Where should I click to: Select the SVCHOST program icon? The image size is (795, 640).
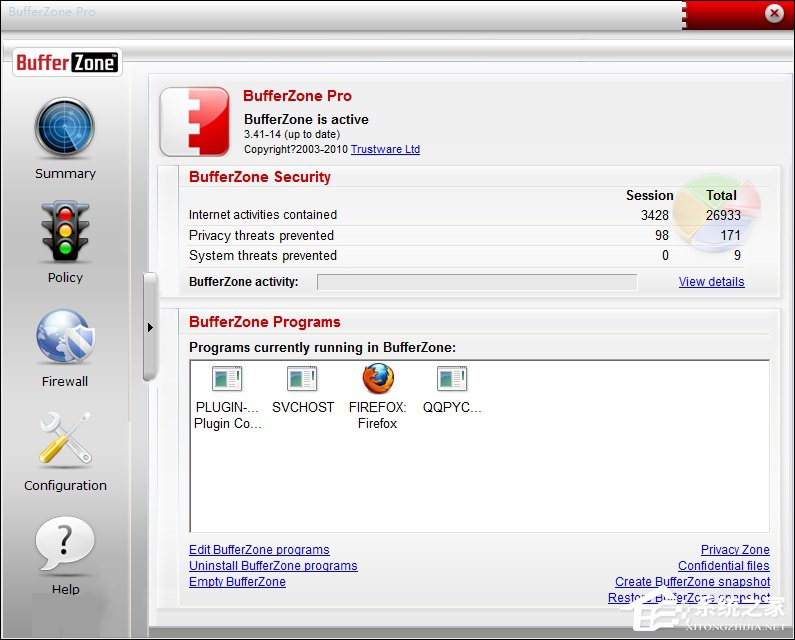pos(302,378)
